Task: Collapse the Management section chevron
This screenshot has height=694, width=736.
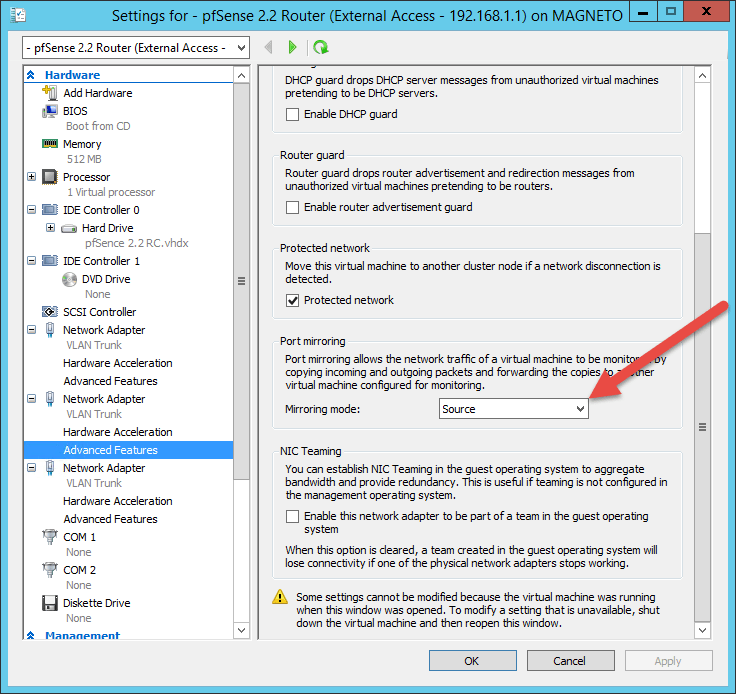Action: pyautogui.click(x=31, y=635)
